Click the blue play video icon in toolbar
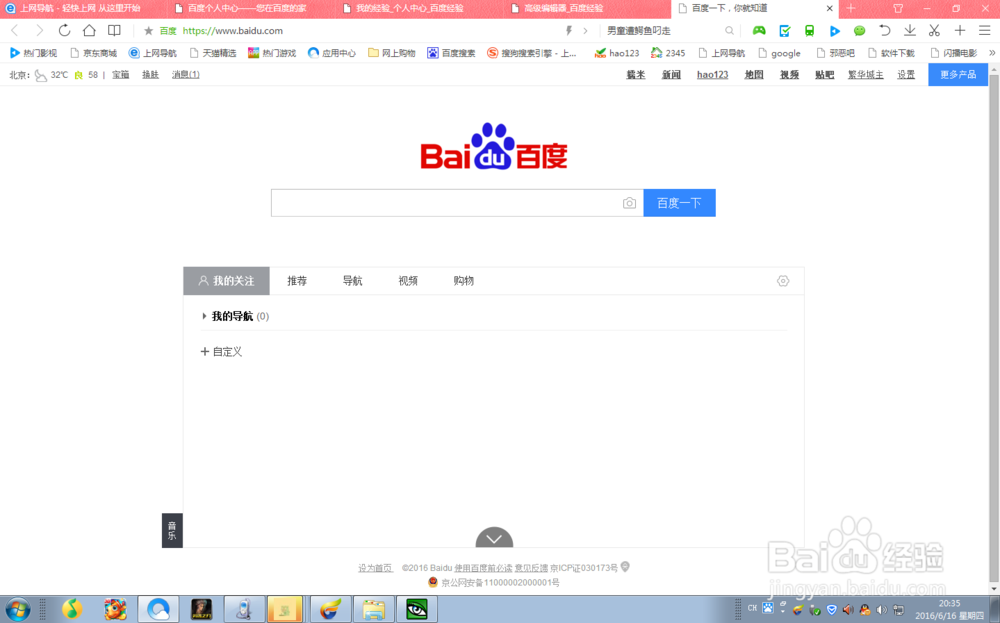This screenshot has width=1000, height=623. coord(834,31)
